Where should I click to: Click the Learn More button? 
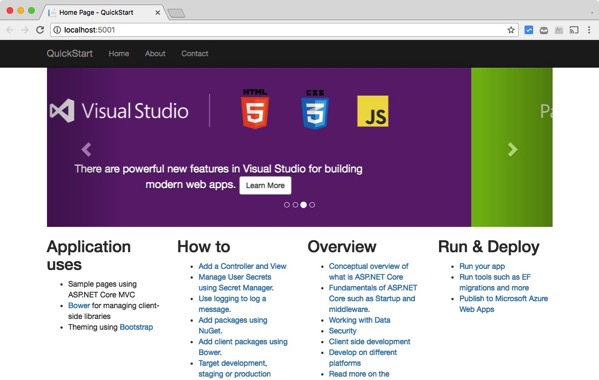[265, 185]
